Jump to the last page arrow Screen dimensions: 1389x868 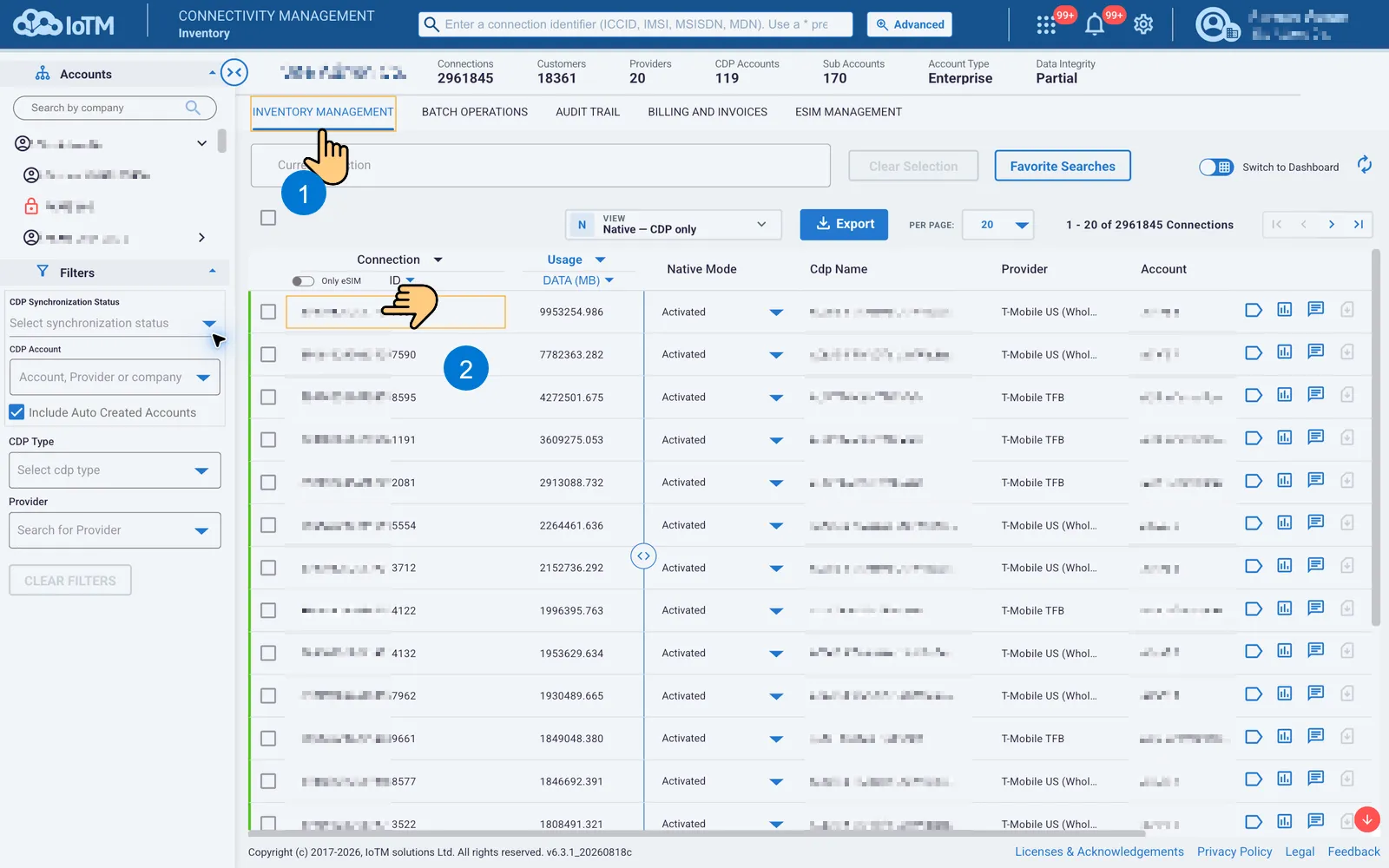click(1359, 224)
